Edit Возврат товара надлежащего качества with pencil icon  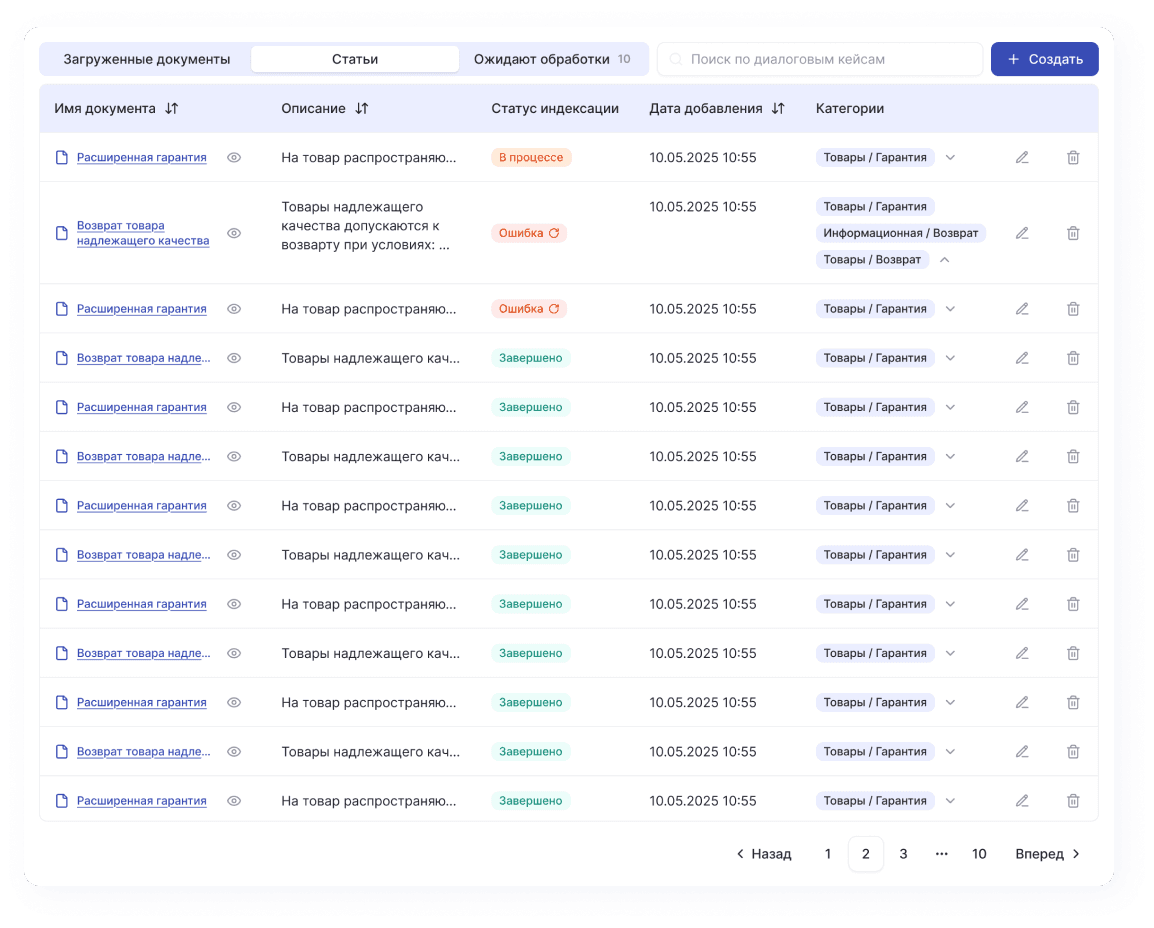1022,233
